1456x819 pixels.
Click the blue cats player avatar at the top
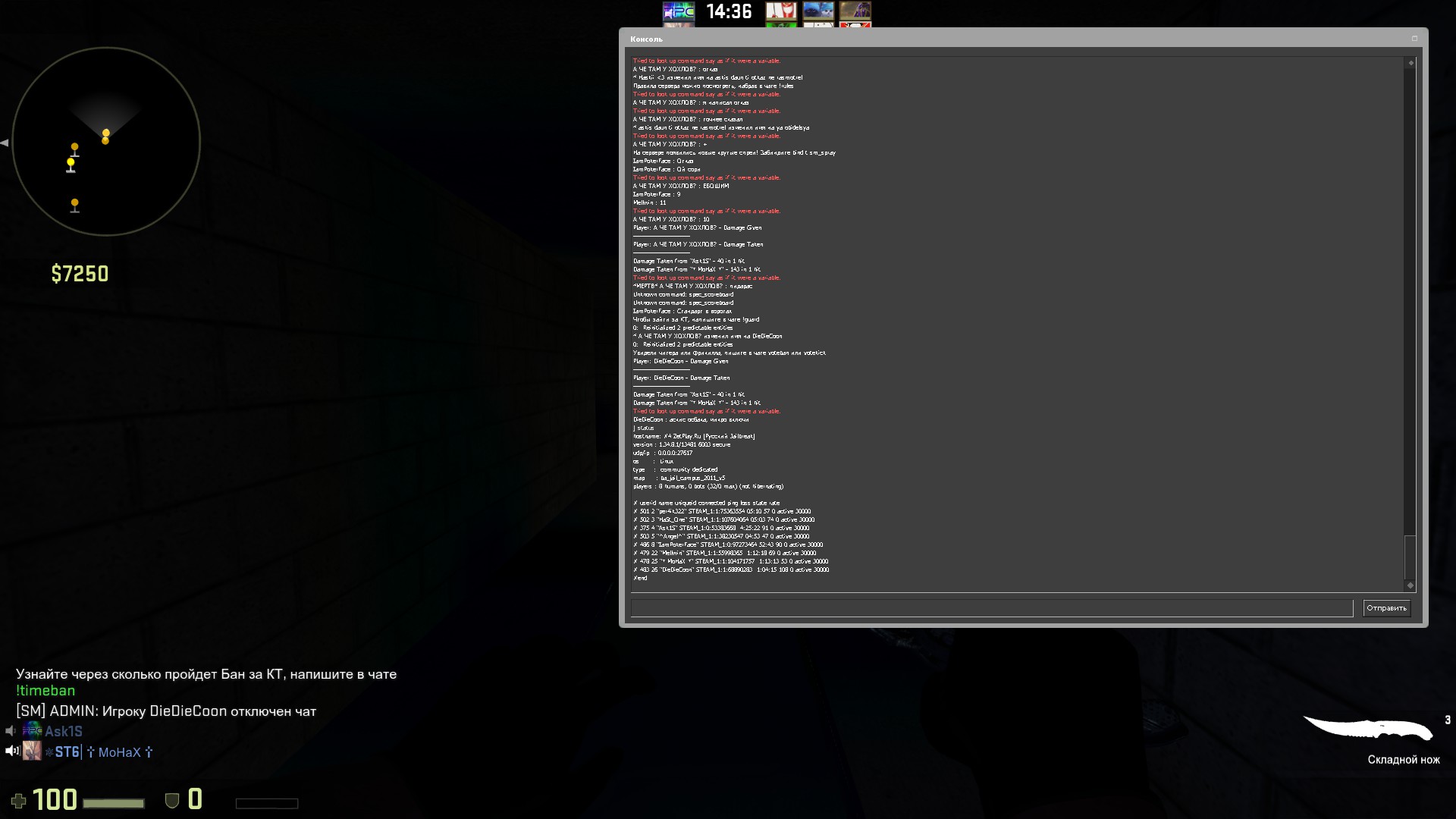817,11
